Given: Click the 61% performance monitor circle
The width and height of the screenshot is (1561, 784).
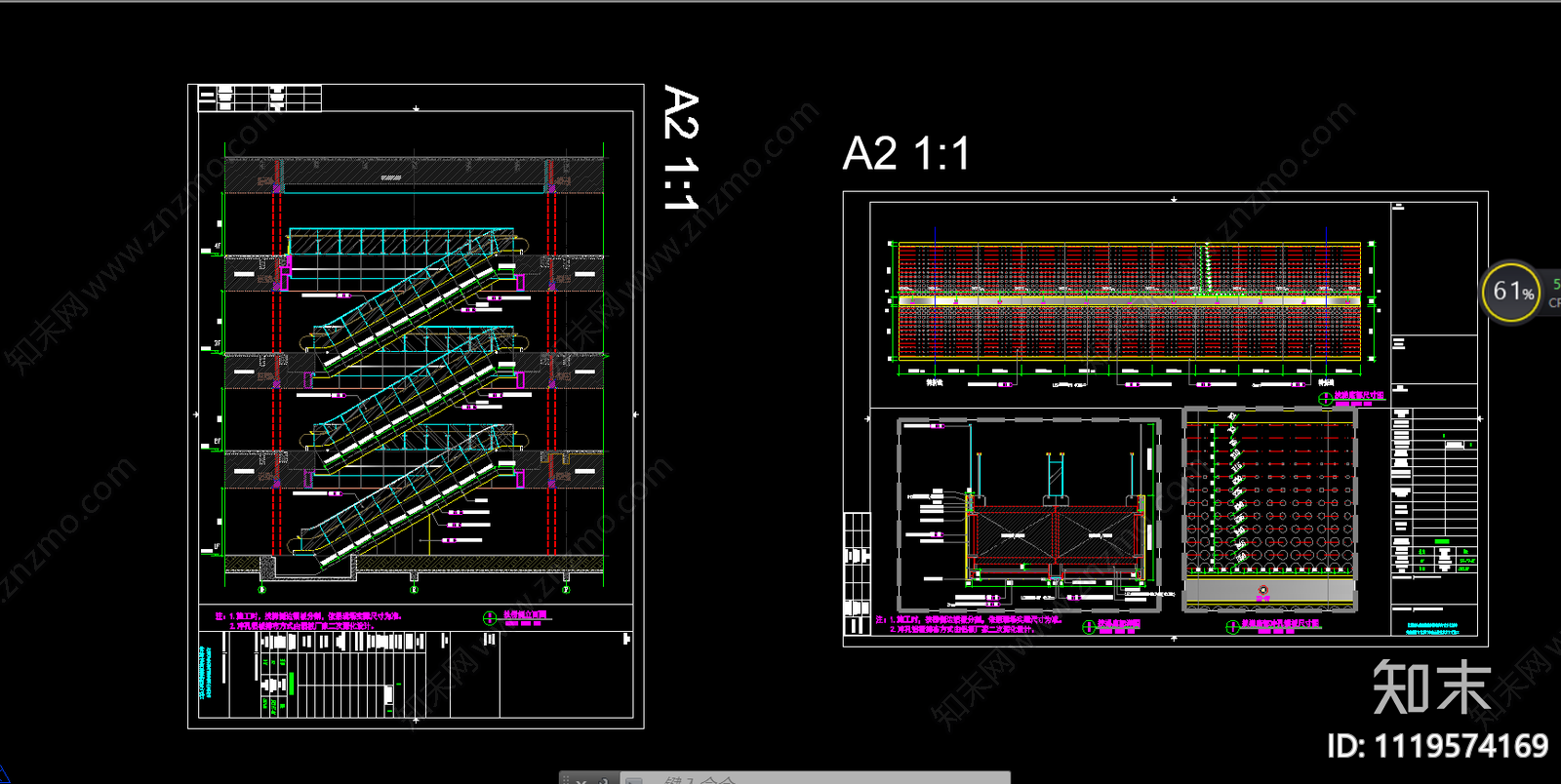Looking at the screenshot, I should tap(1511, 292).
